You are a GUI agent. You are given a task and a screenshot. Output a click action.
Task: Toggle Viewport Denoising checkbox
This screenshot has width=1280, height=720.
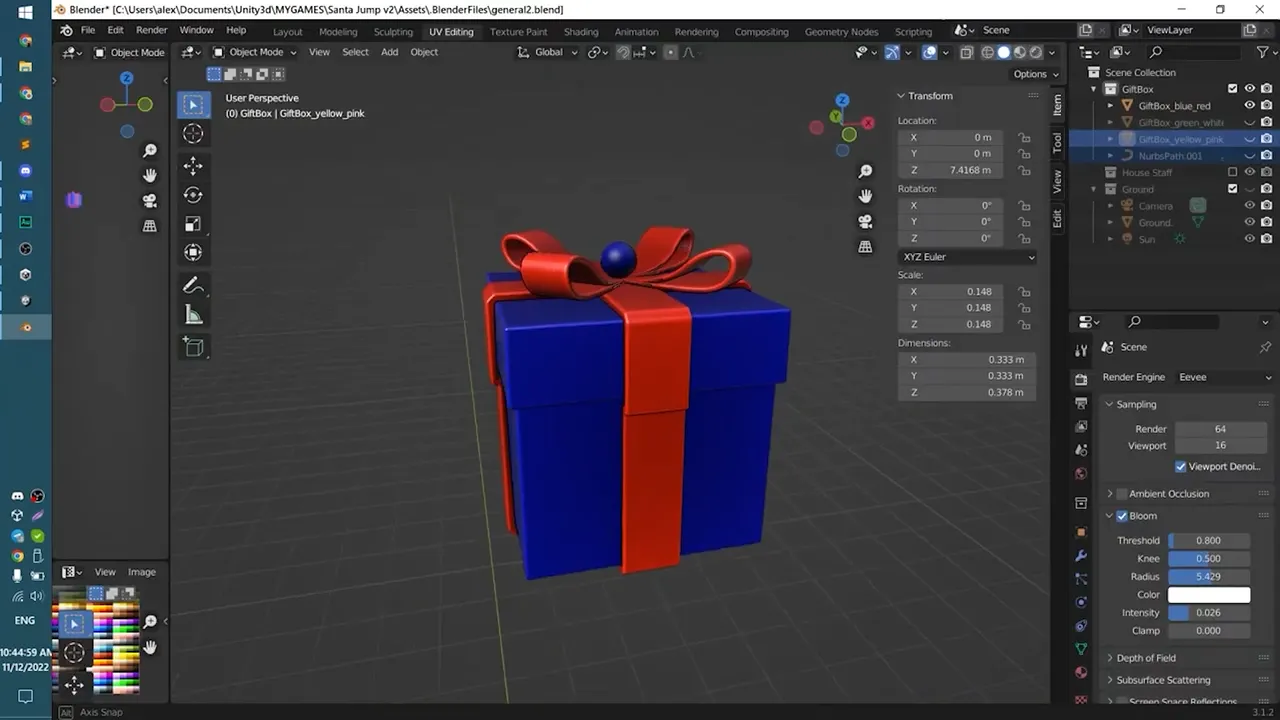(x=1181, y=466)
